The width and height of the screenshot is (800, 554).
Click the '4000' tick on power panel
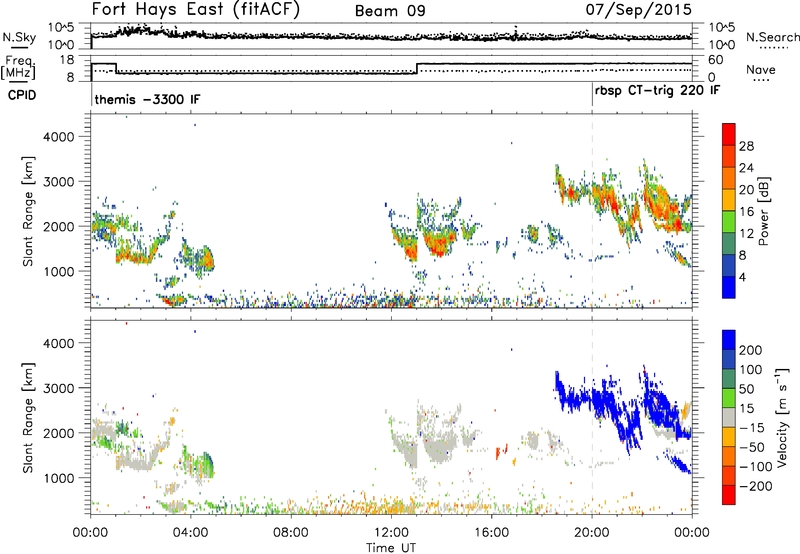[x=59, y=137]
